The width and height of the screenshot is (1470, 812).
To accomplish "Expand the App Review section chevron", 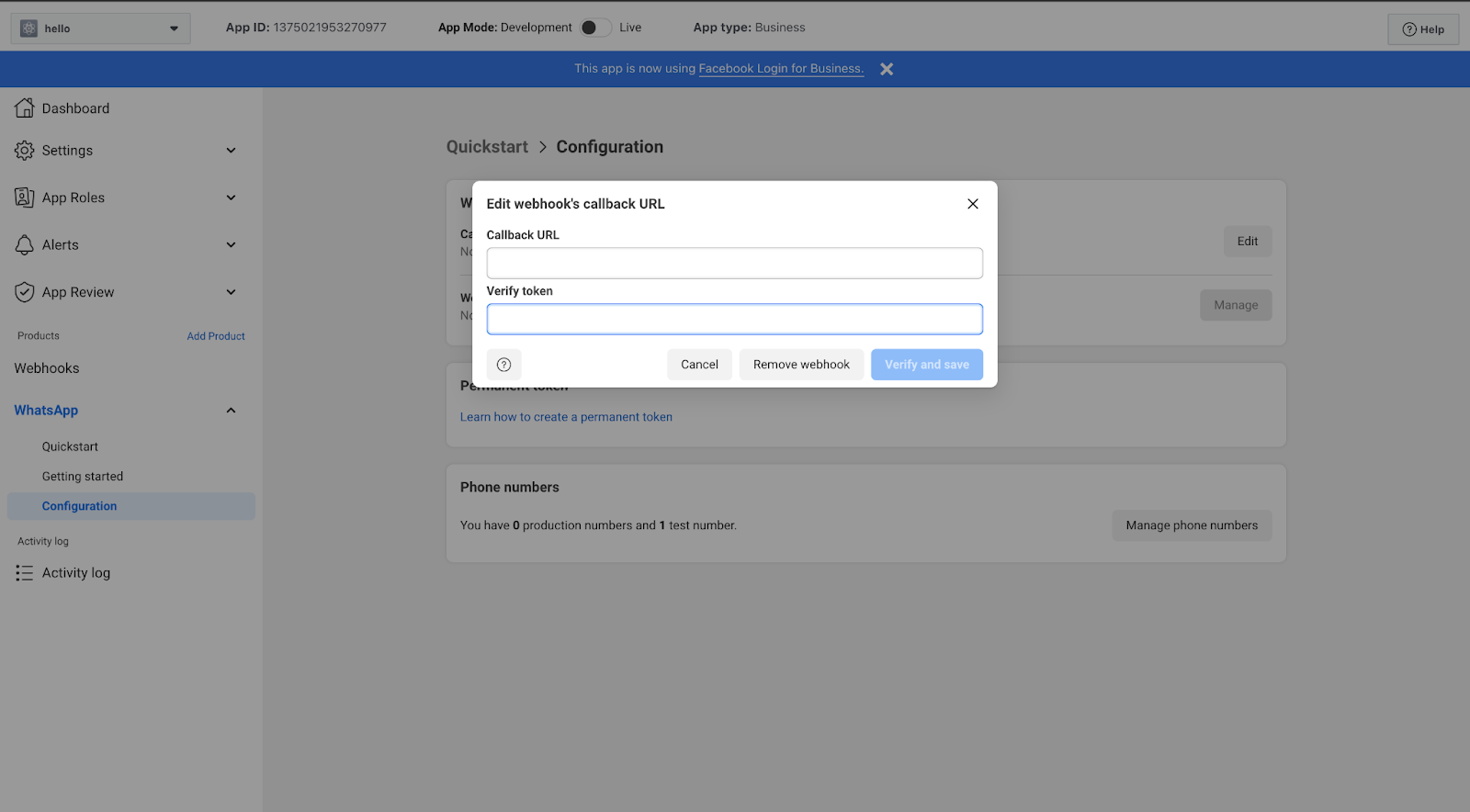I will 232,292.
